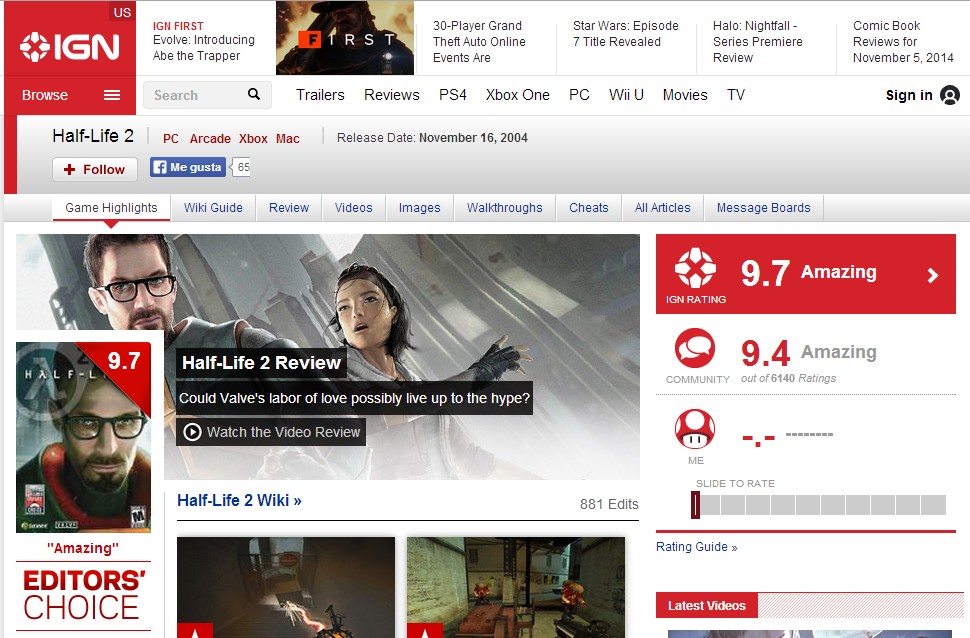Click the PC platform link under Half-Life 2
Viewport: 970px width, 638px height.
[x=171, y=139]
